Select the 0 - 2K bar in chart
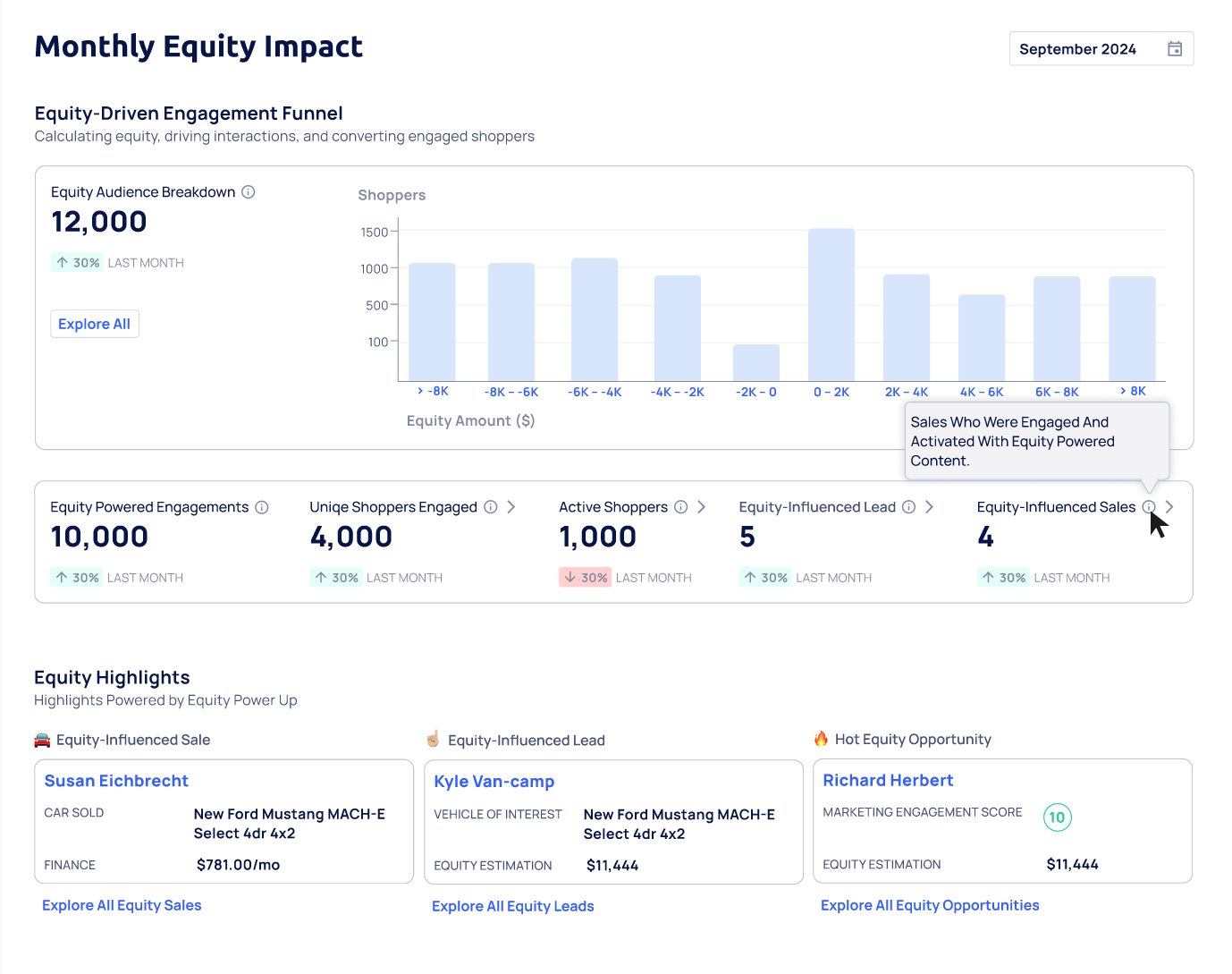This screenshot has width=1232, height=974. point(831,305)
